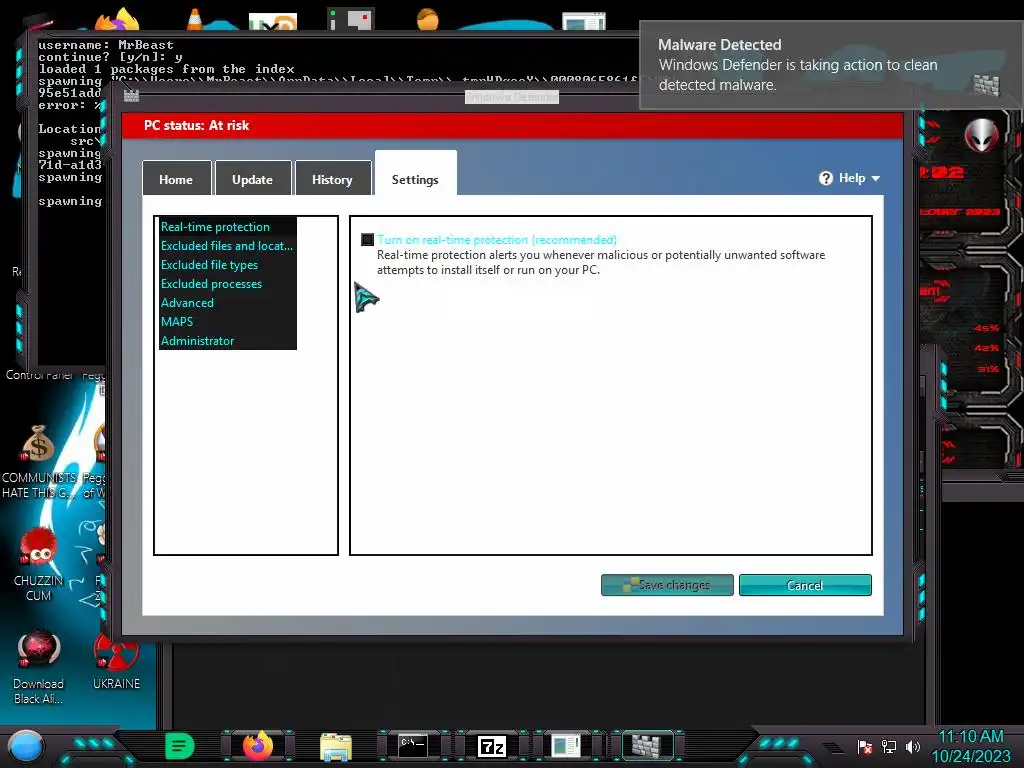Image resolution: width=1024 pixels, height=768 pixels.
Task: Click the VLC cone icon on desktop
Action: [194, 19]
